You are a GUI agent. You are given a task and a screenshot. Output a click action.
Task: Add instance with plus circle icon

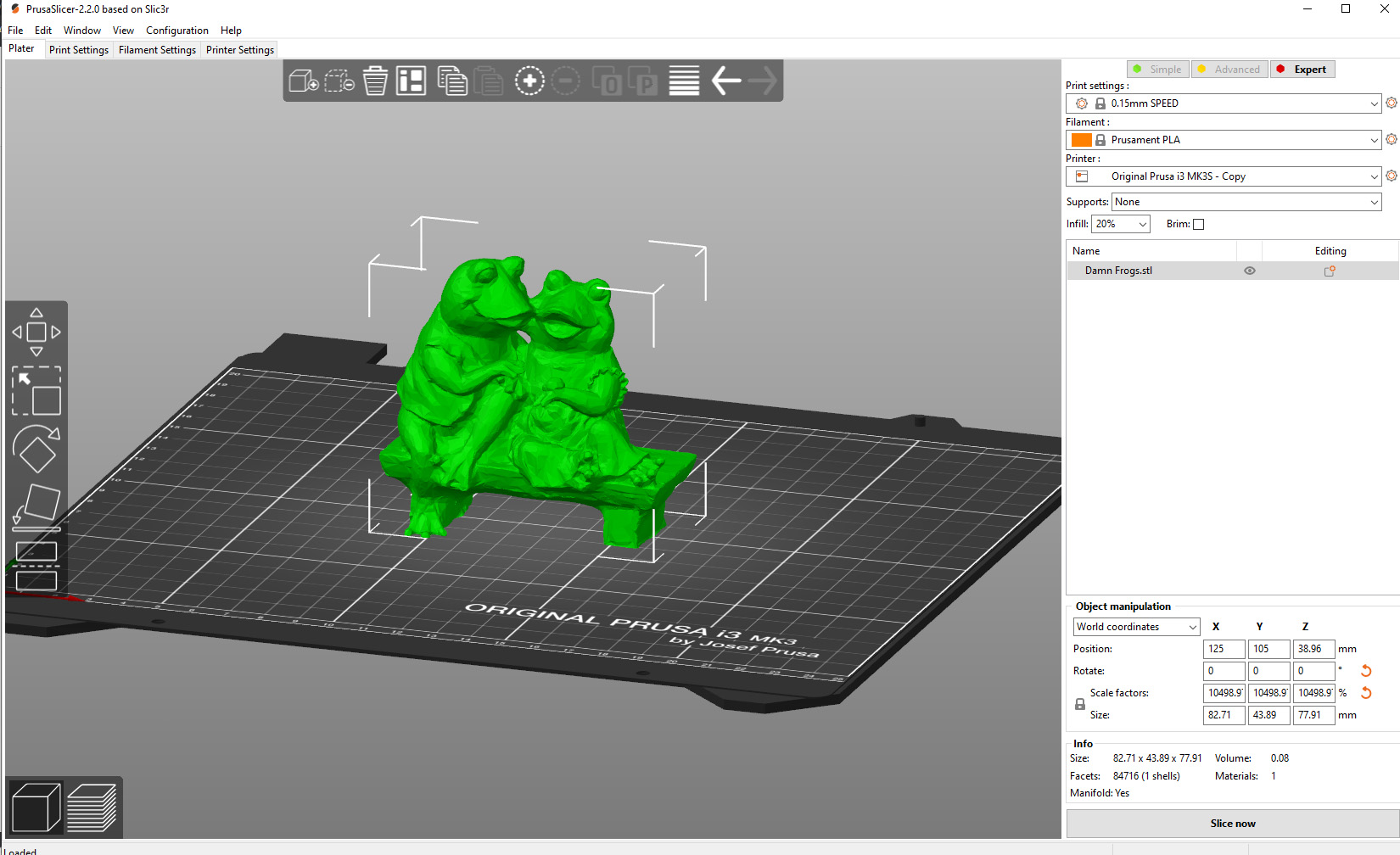(529, 81)
